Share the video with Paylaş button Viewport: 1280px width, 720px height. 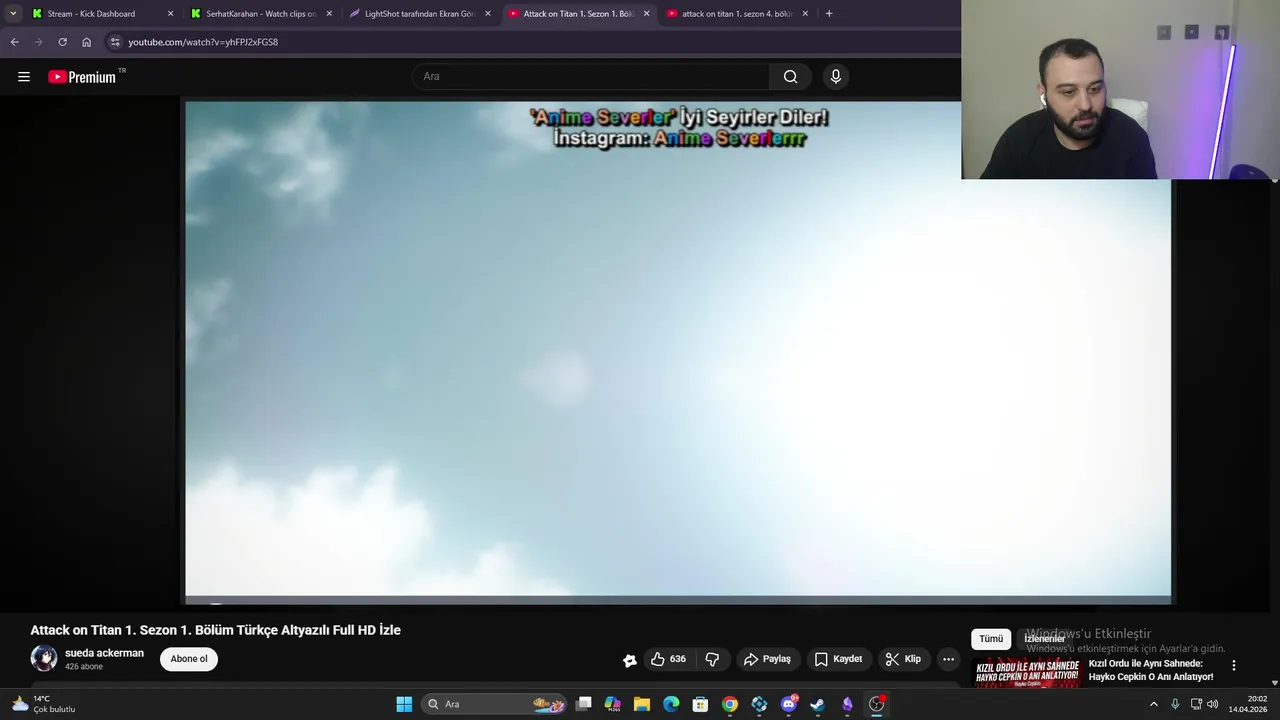point(767,659)
